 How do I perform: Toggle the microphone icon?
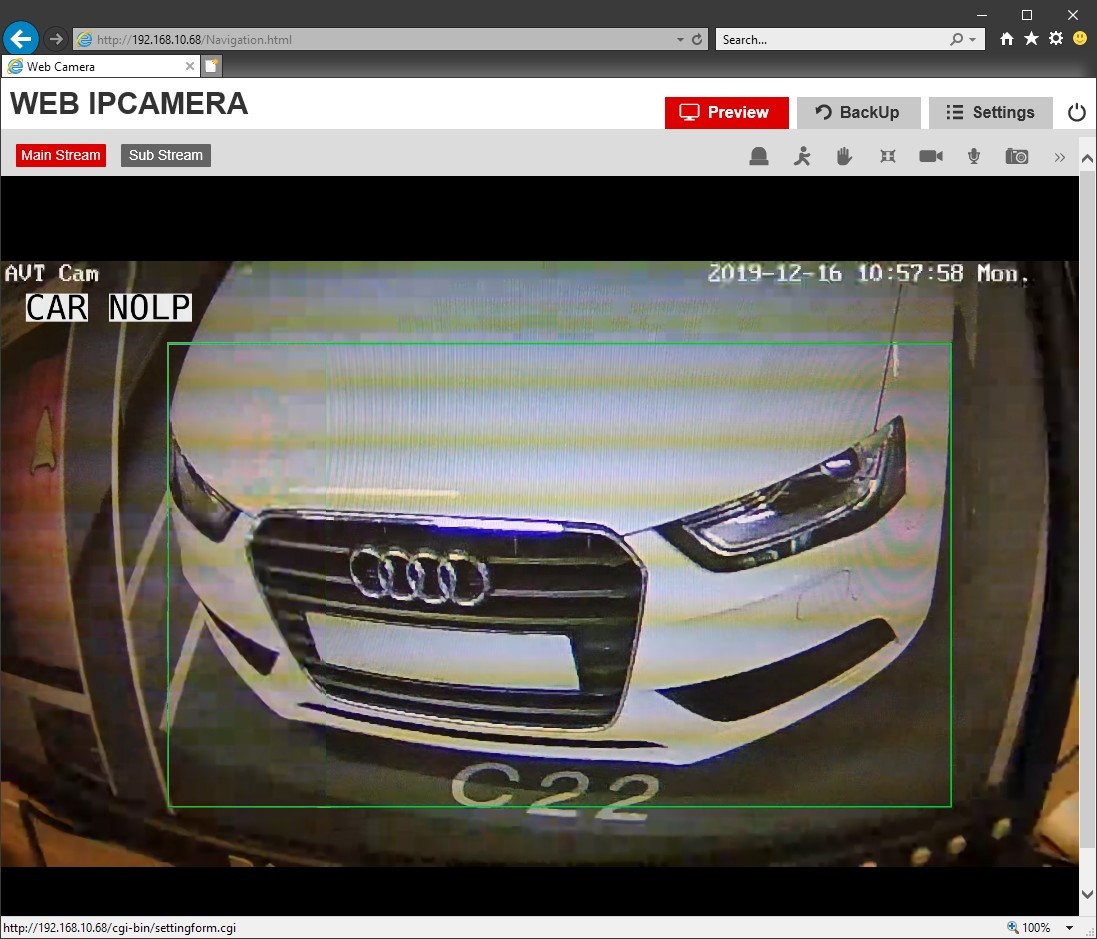[x=973, y=156]
